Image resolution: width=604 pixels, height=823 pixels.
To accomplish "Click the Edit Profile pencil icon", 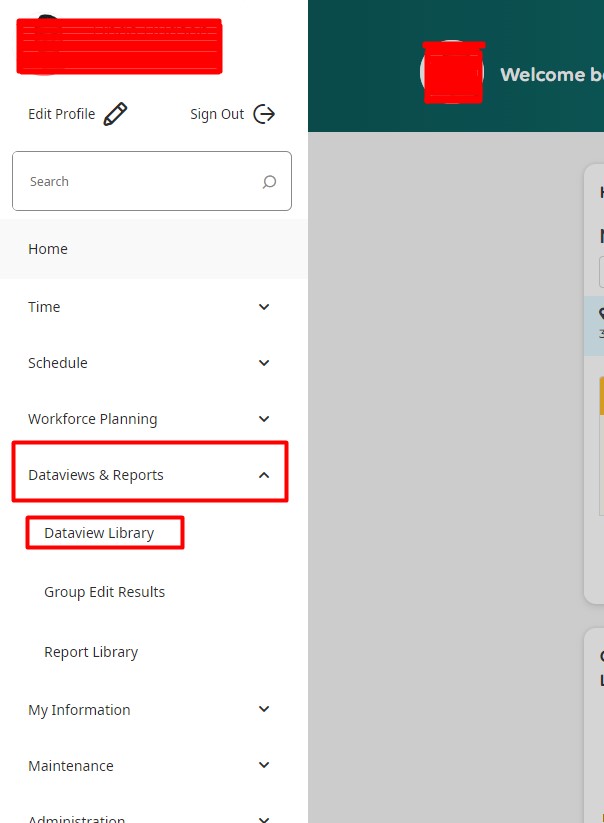I will (116, 114).
